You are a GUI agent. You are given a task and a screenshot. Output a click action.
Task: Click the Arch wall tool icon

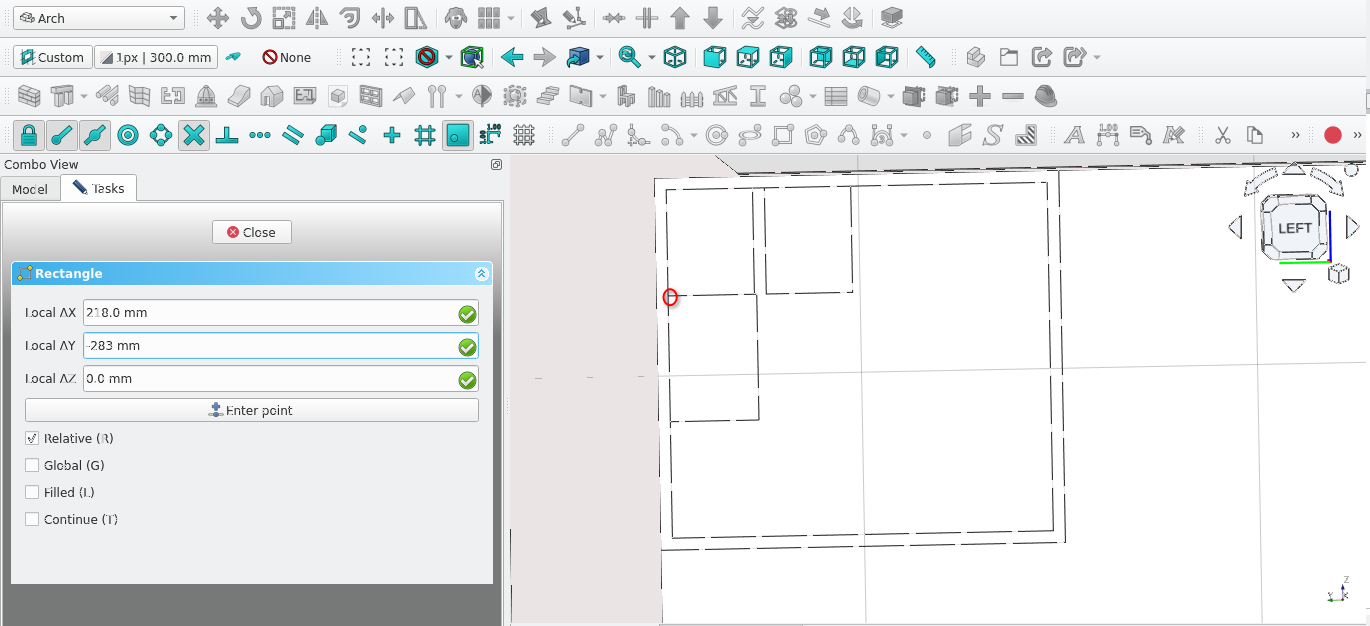(x=29, y=97)
